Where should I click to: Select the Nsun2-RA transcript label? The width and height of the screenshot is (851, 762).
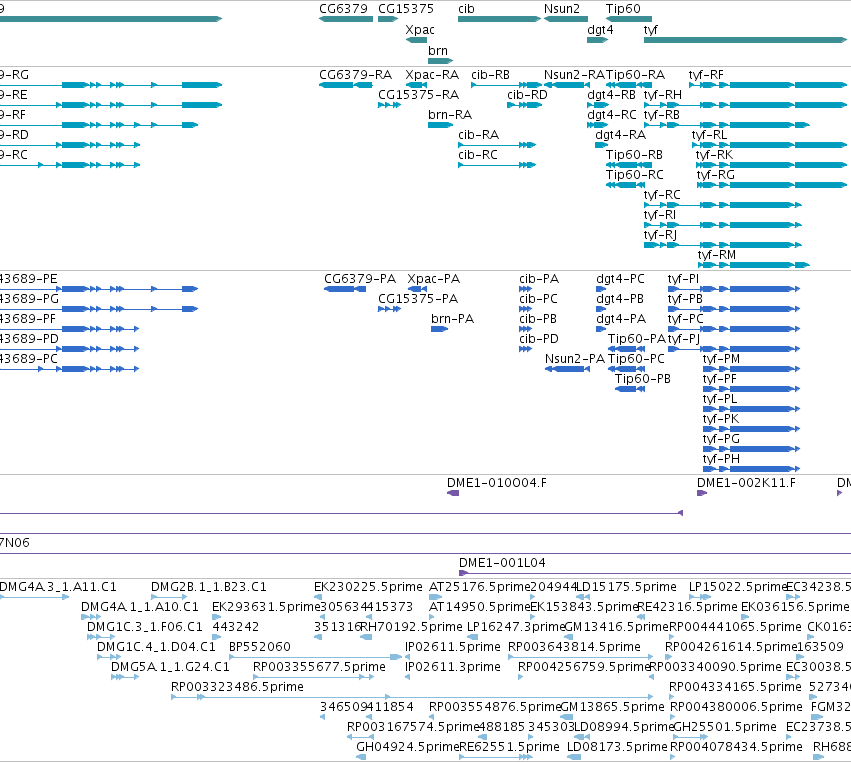574,75
